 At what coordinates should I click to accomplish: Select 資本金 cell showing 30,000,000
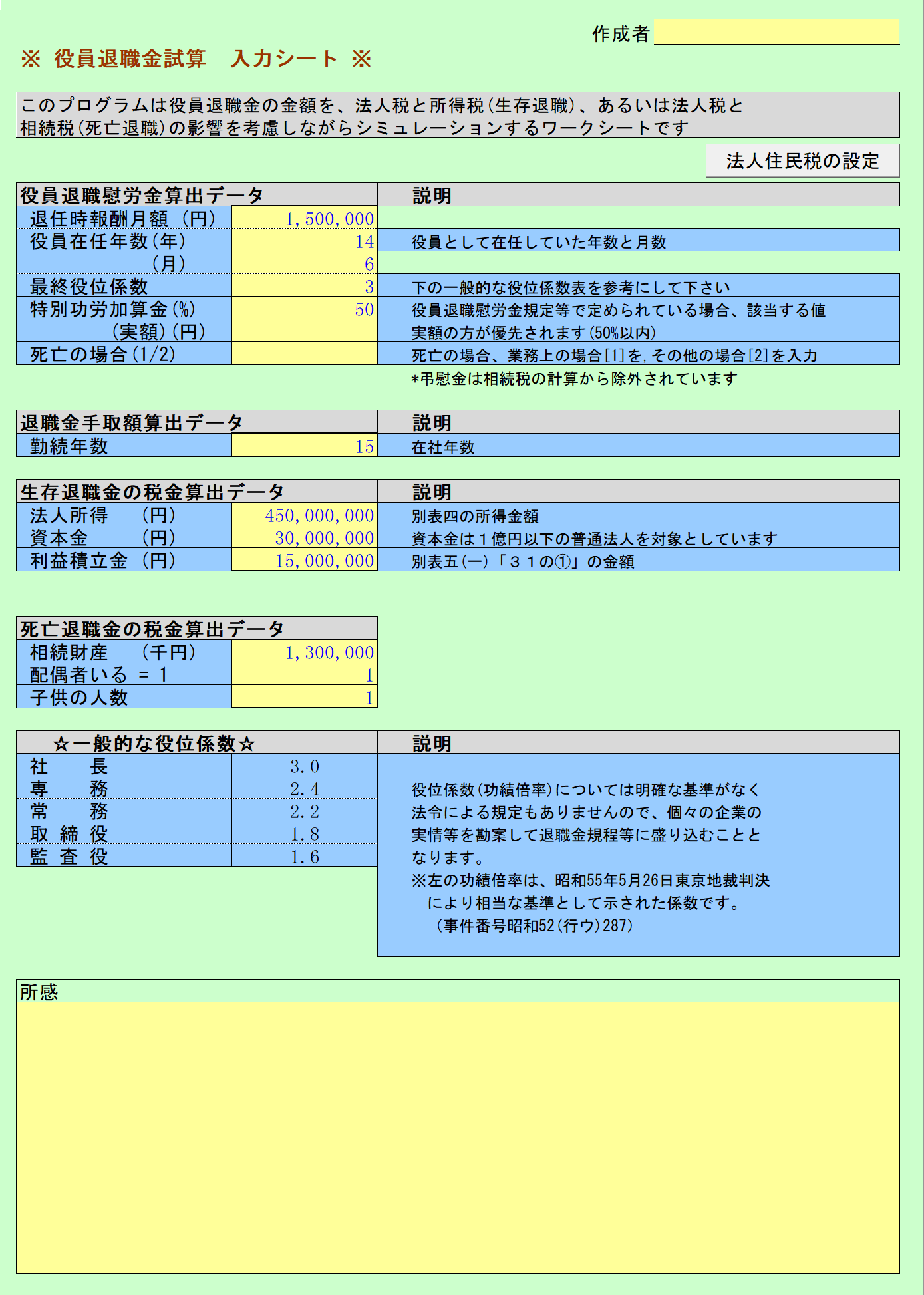click(304, 537)
